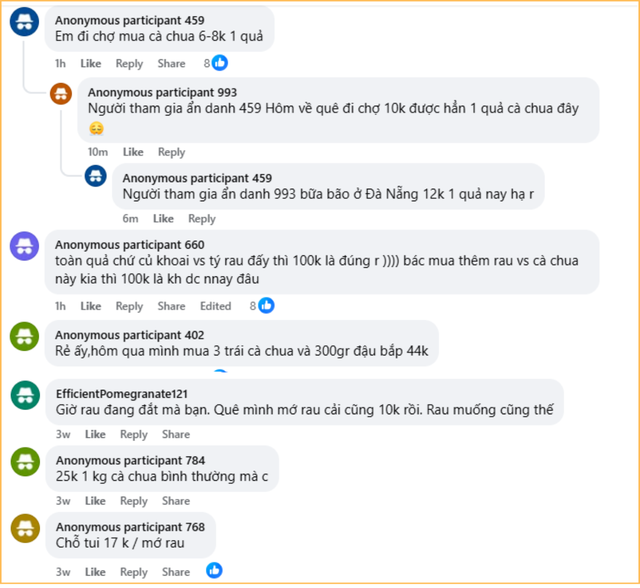Open Anonymous participant 459's top avatar
This screenshot has height=588, width=640.
(26, 25)
